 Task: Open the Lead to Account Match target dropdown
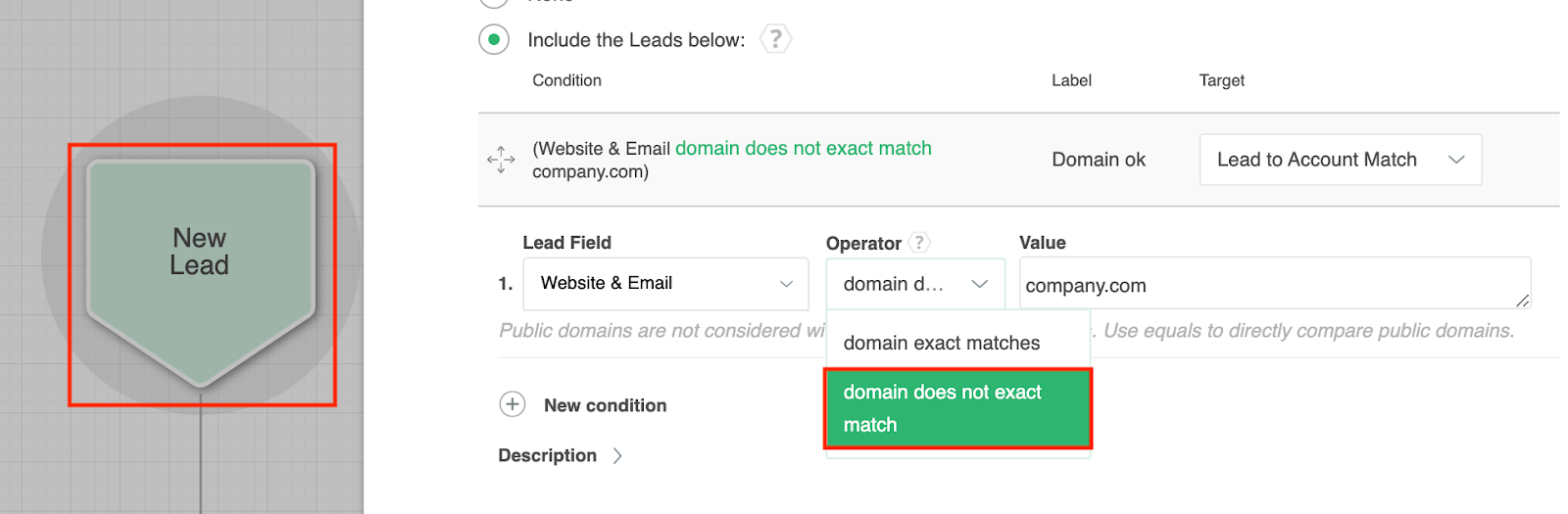pyautogui.click(x=1340, y=160)
